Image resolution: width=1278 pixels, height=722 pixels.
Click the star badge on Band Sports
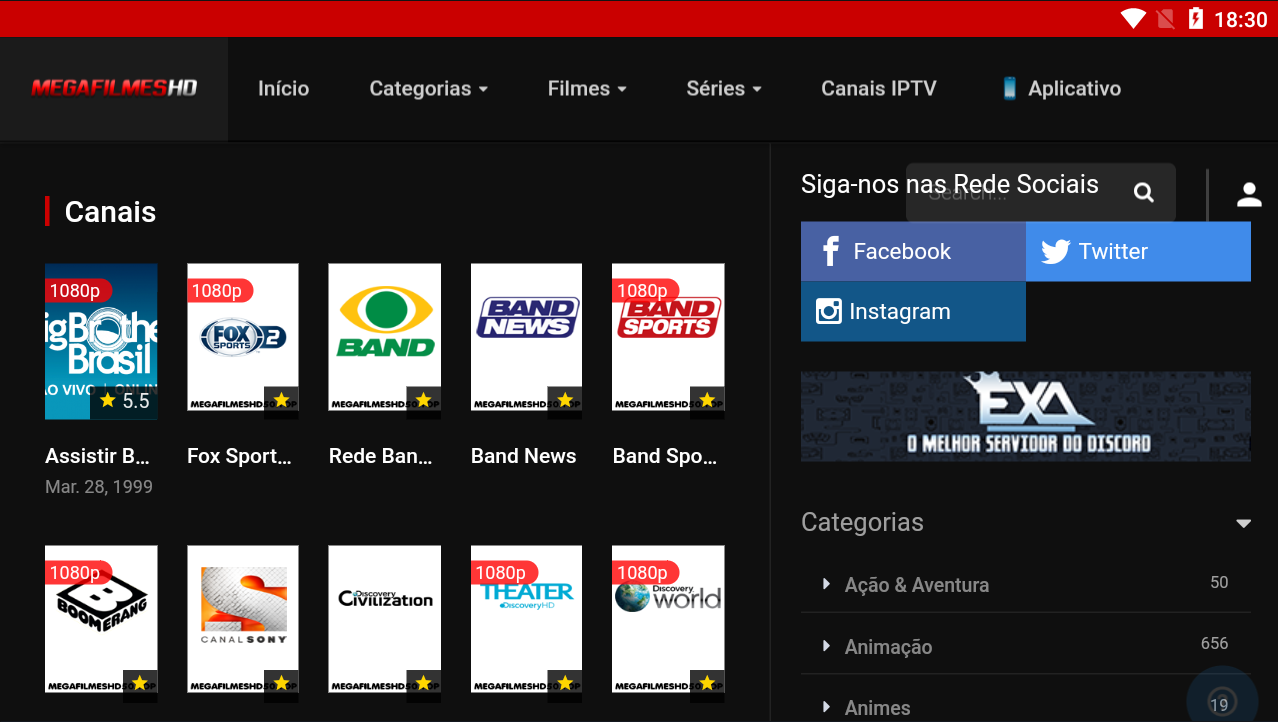(707, 400)
